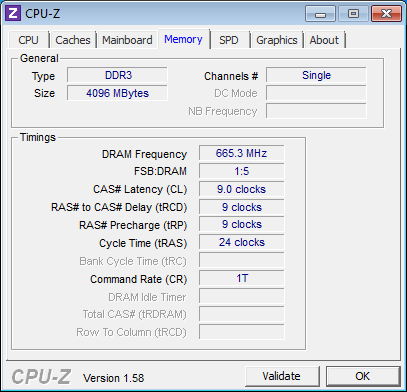
Task: Click the Cycle Time 24 clocks field
Action: (242, 242)
